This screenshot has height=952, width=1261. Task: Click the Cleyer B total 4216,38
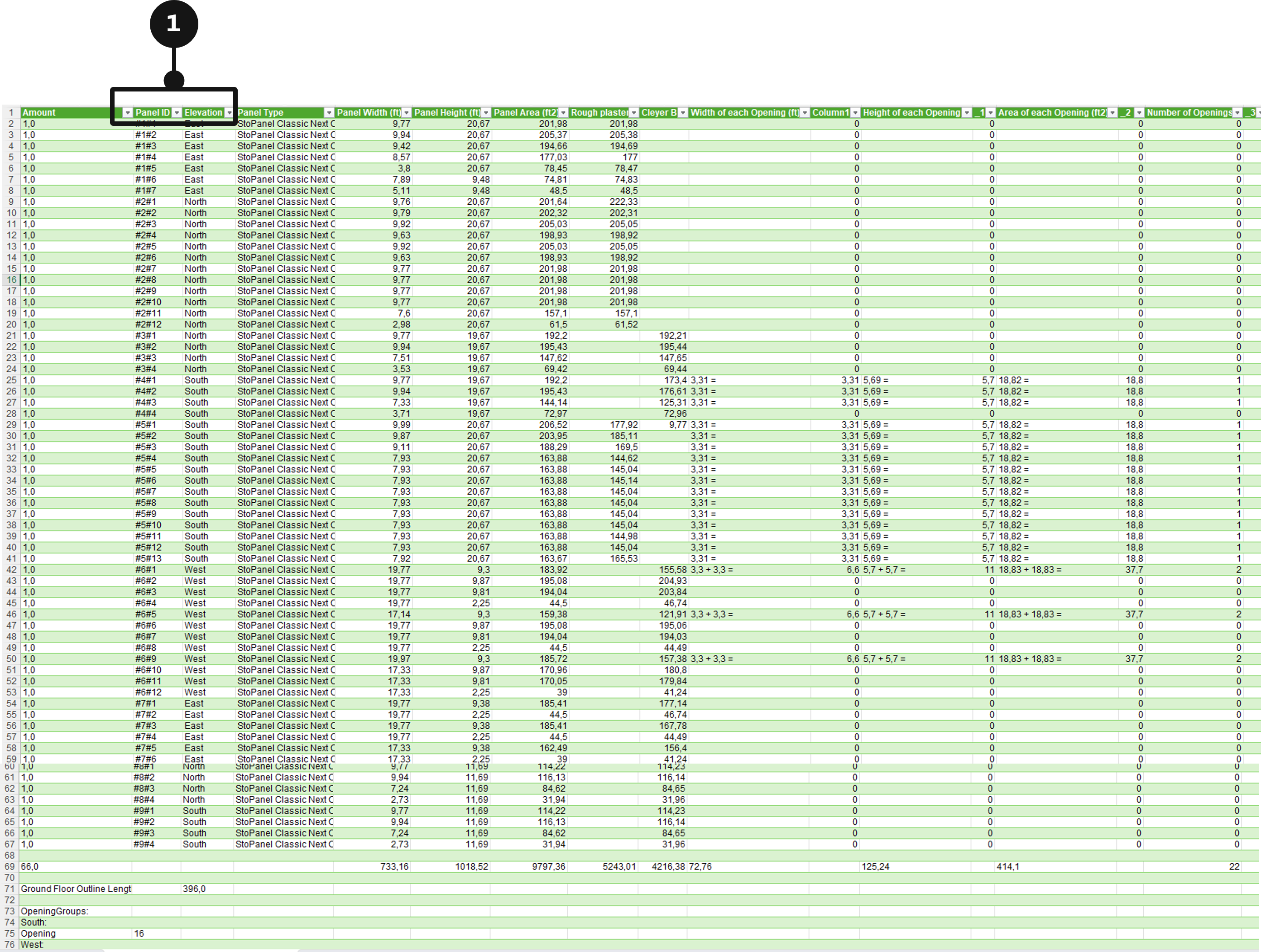(x=662, y=867)
